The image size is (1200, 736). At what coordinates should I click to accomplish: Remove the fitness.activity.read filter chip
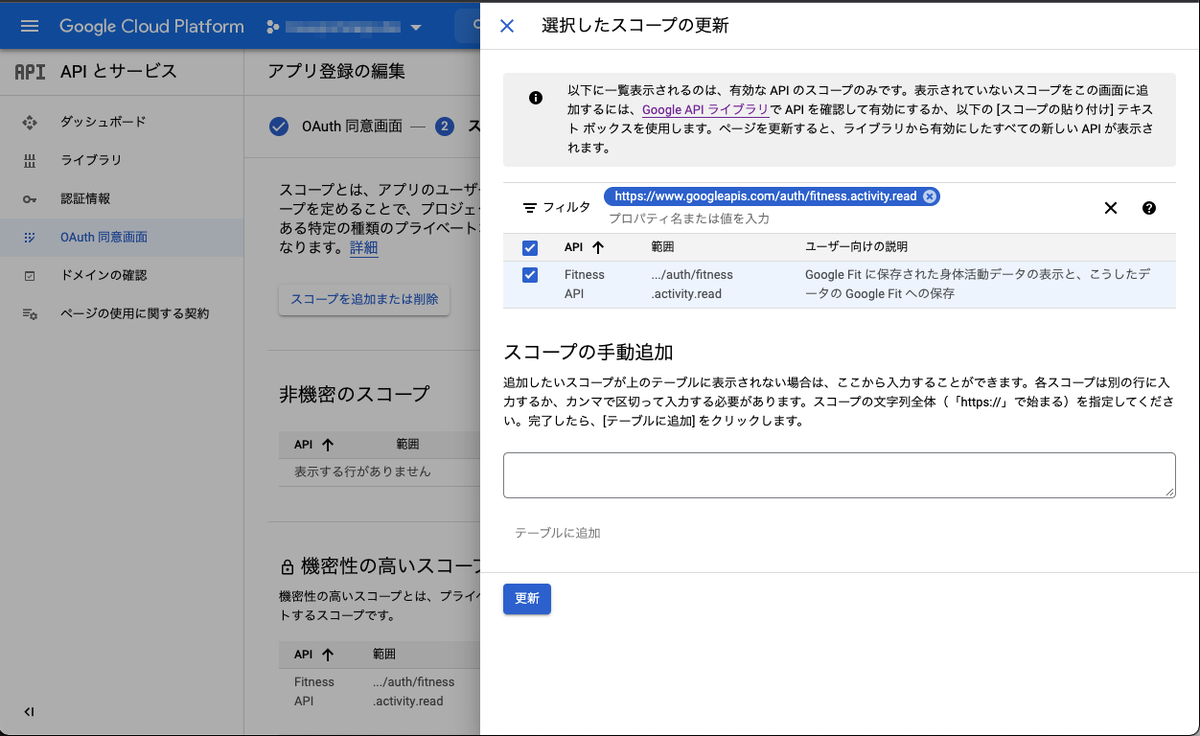[x=929, y=196]
